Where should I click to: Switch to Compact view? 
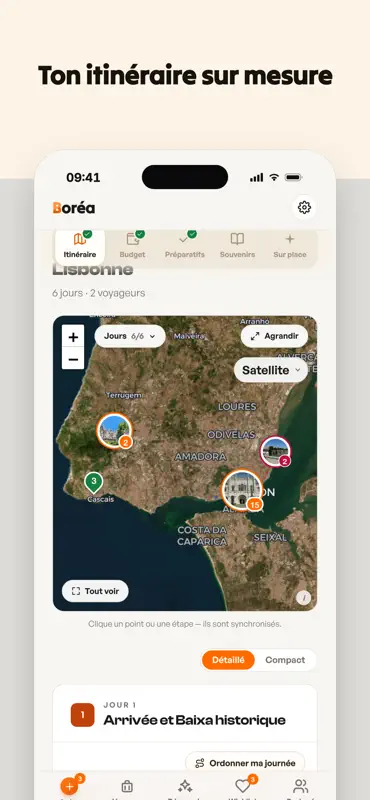[285, 660]
